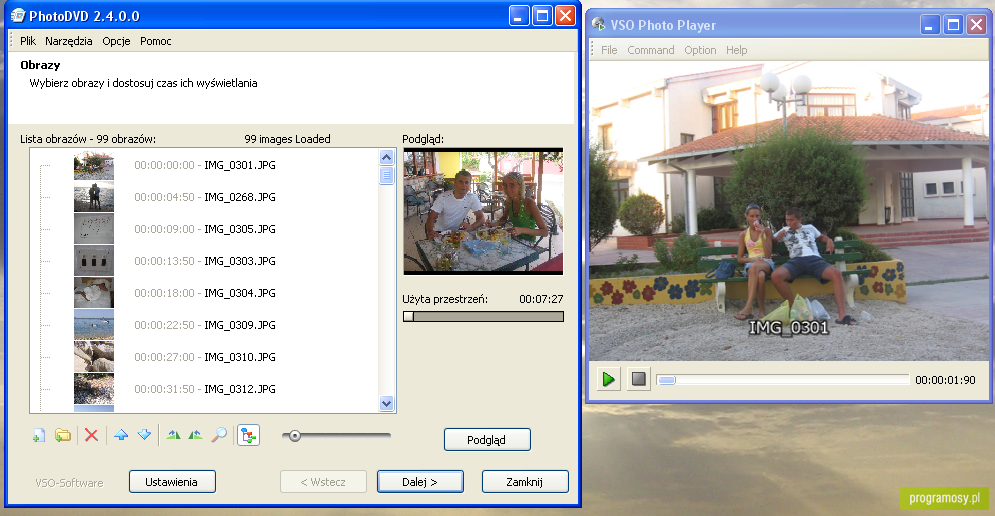995x516 pixels.
Task: Click the Zamknij close button
Action: [525, 482]
